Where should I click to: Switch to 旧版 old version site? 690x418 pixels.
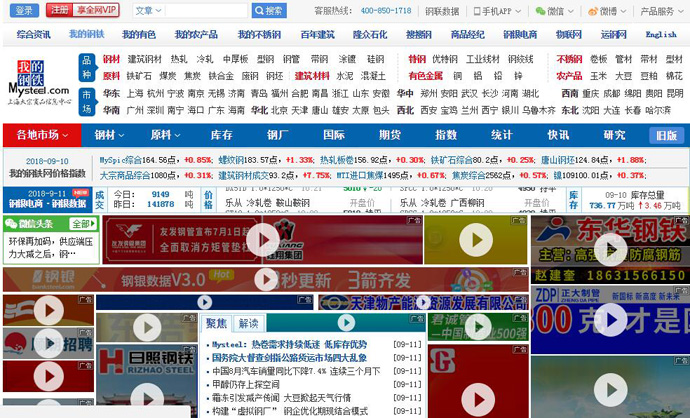(664, 135)
